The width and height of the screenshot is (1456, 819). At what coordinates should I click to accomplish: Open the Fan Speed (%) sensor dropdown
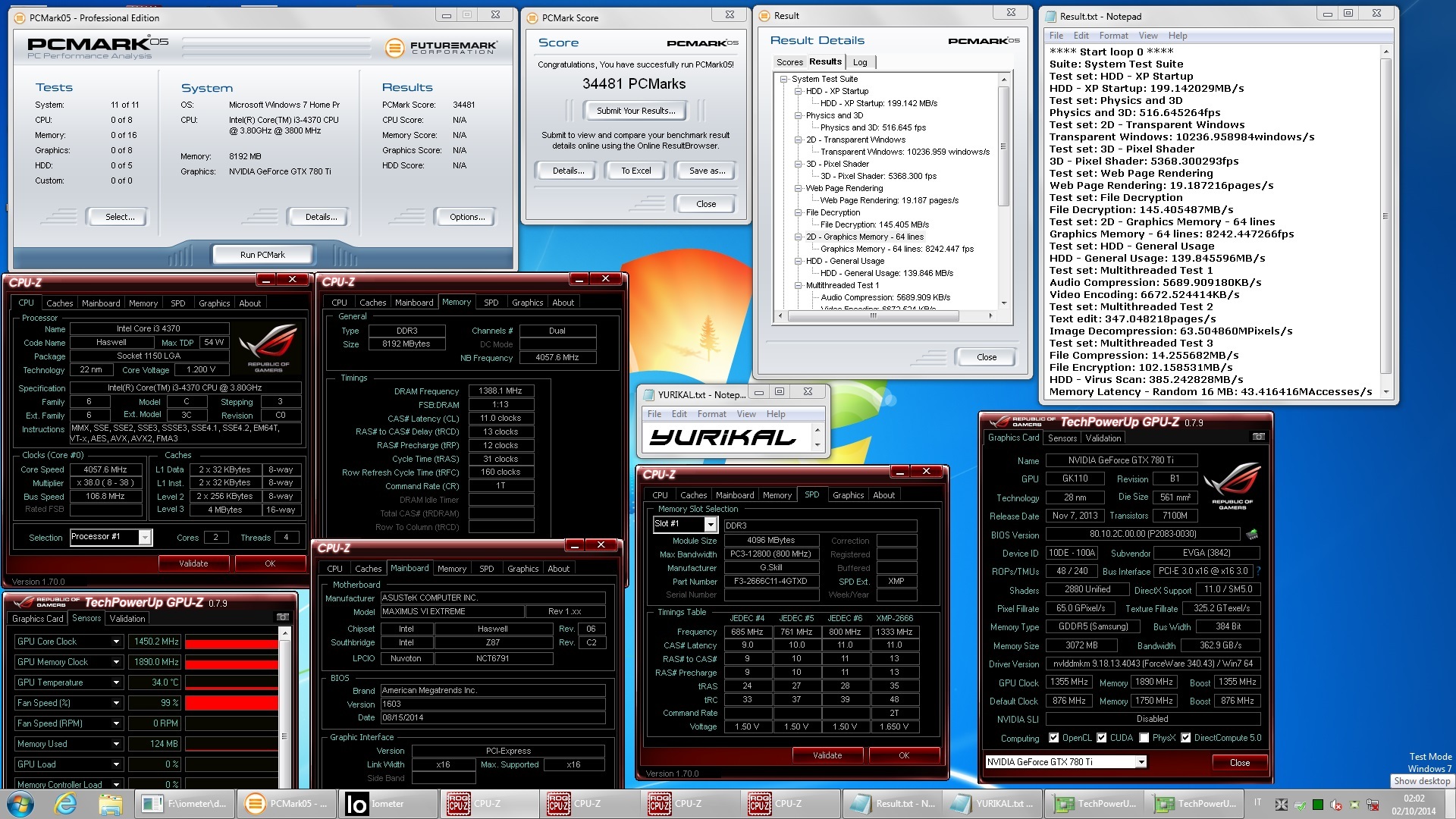pyautogui.click(x=116, y=703)
